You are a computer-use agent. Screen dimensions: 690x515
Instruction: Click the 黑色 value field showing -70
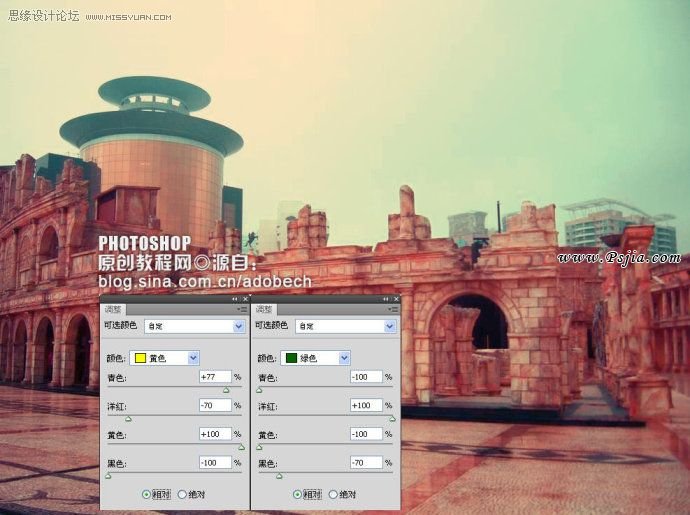[x=366, y=463]
